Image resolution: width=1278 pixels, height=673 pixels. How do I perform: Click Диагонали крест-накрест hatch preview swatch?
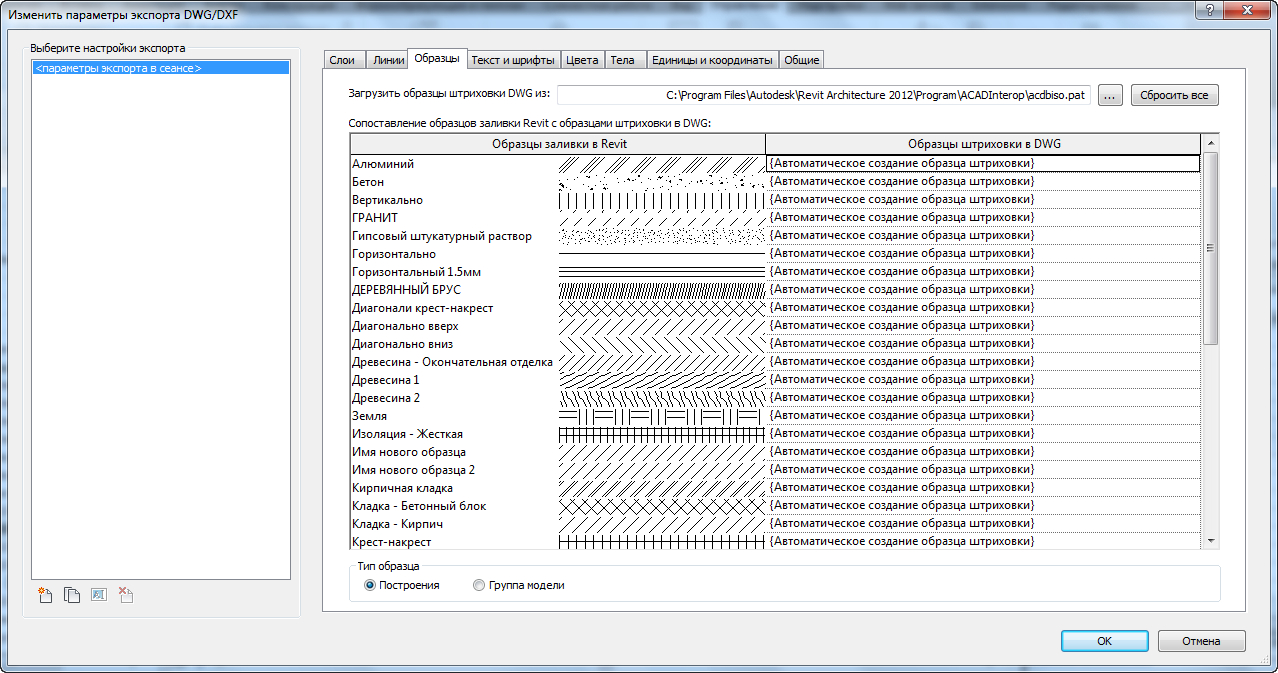point(661,307)
